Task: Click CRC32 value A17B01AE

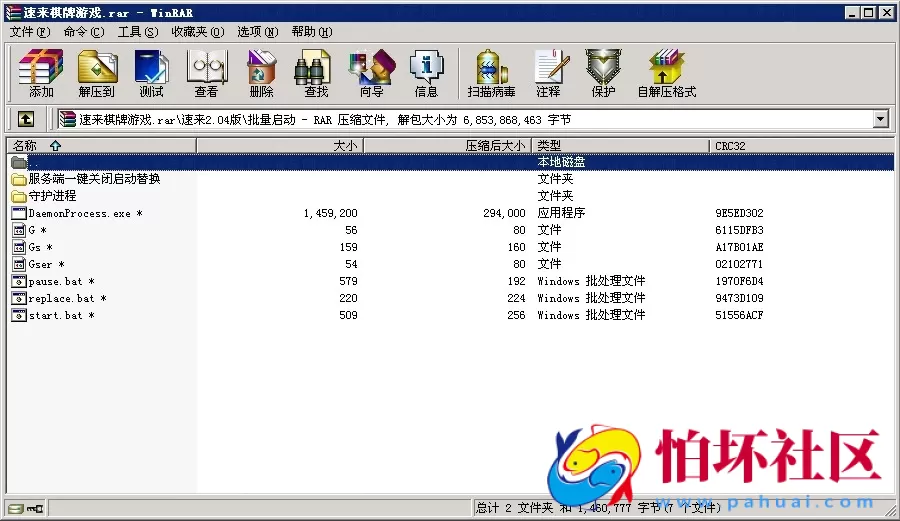Action: coord(739,247)
